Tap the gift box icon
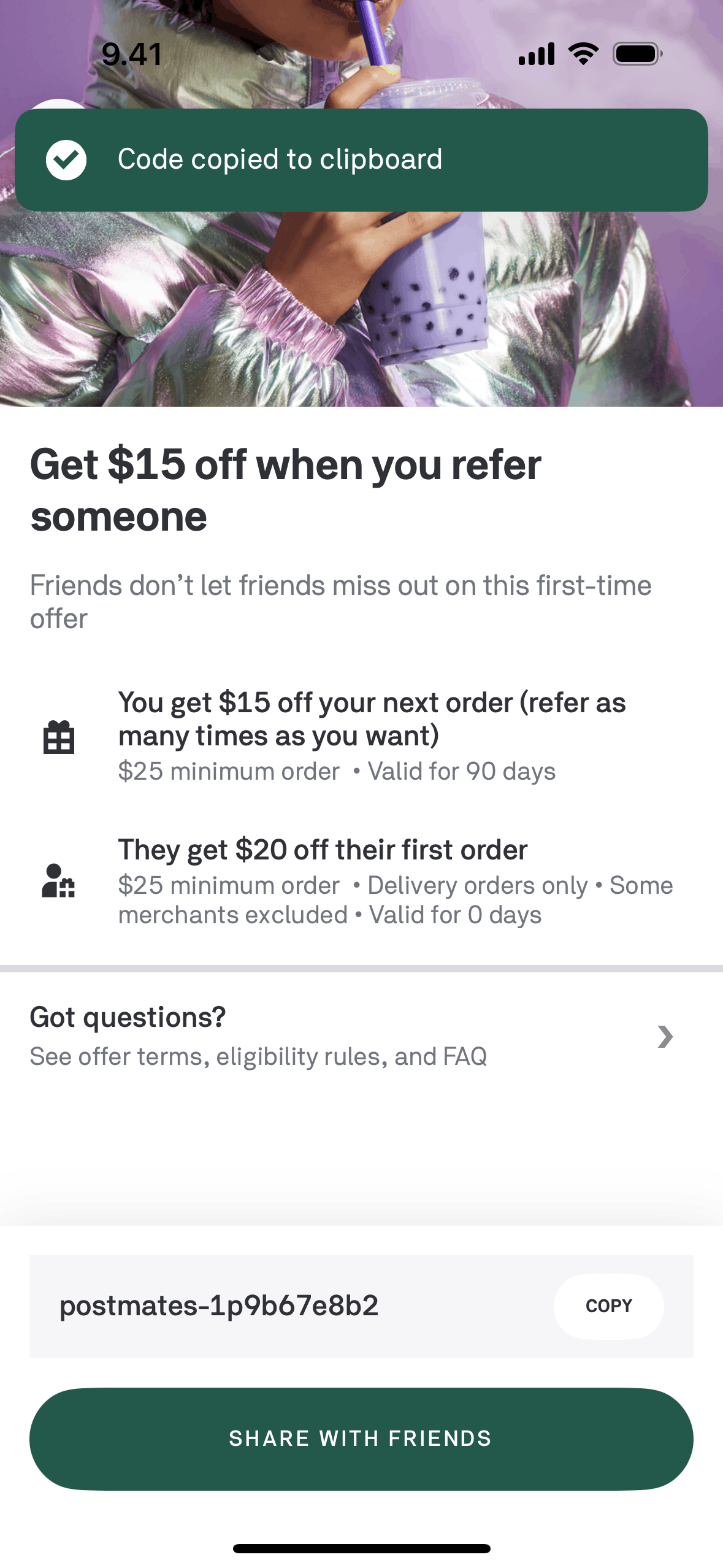Image resolution: width=723 pixels, height=1568 pixels. (x=59, y=737)
